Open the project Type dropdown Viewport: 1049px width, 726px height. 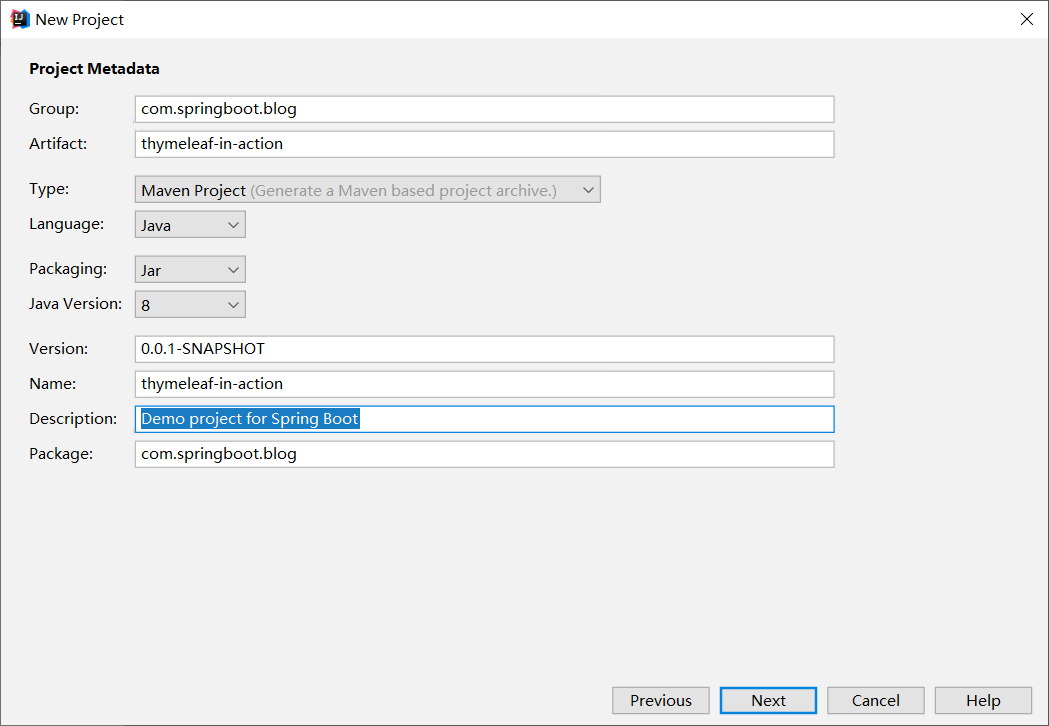[367, 189]
